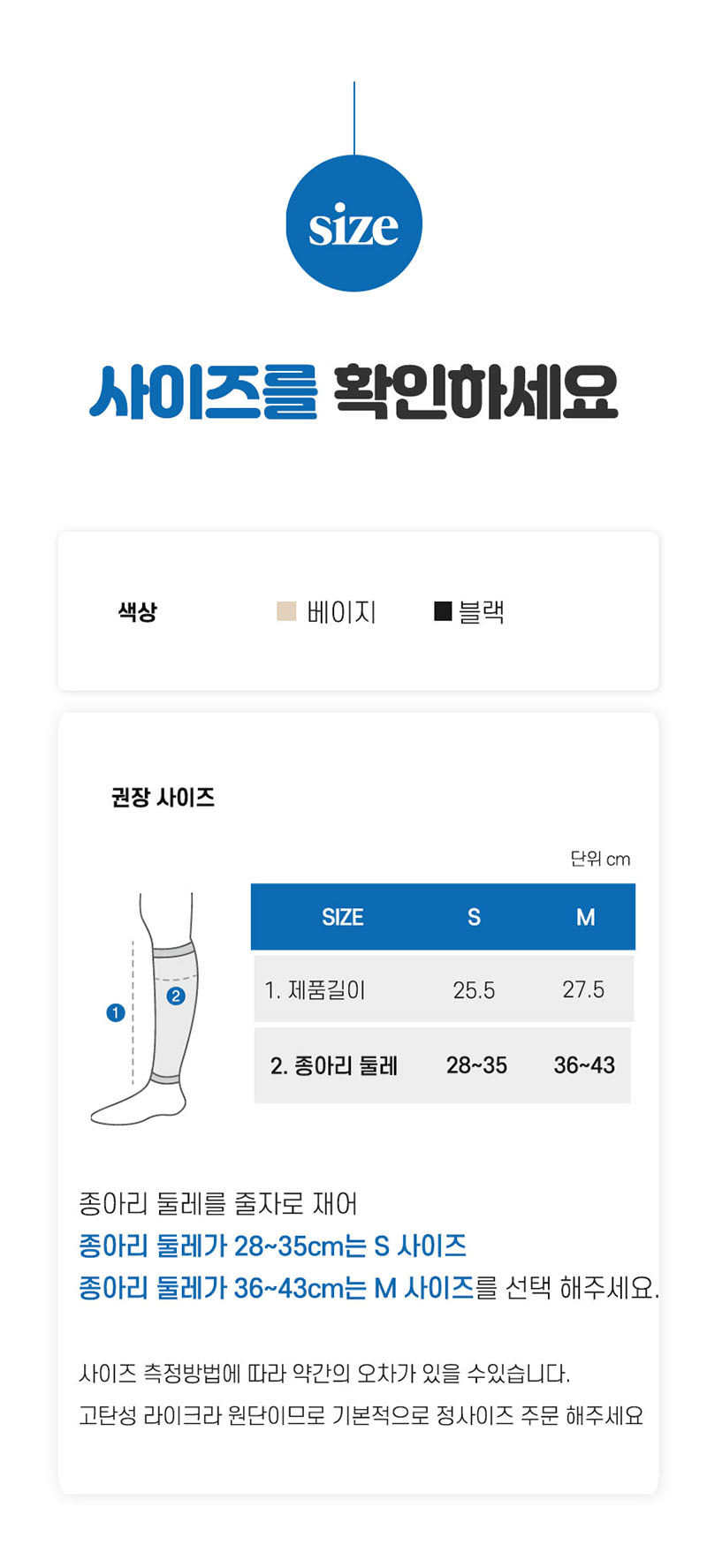The width and height of the screenshot is (707, 1568).
Task: Click the 36~43 calf circumference value
Action: click(x=584, y=1065)
